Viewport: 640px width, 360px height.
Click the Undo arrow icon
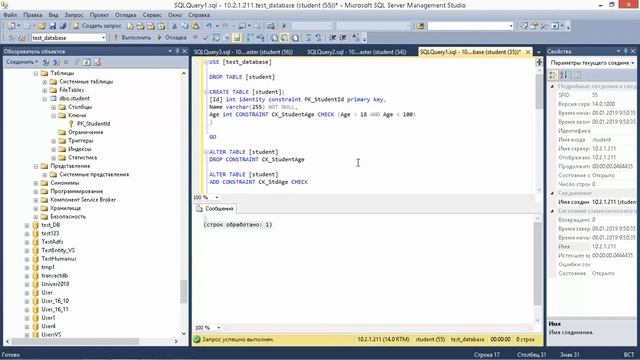pos(209,26)
